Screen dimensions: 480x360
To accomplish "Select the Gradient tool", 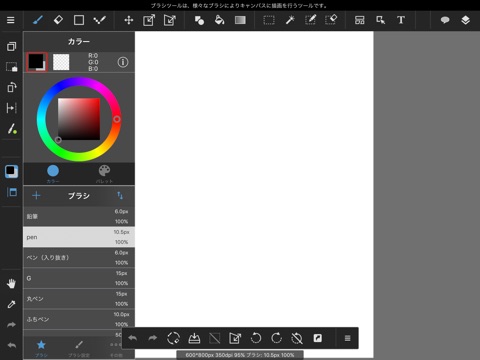I will point(240,20).
